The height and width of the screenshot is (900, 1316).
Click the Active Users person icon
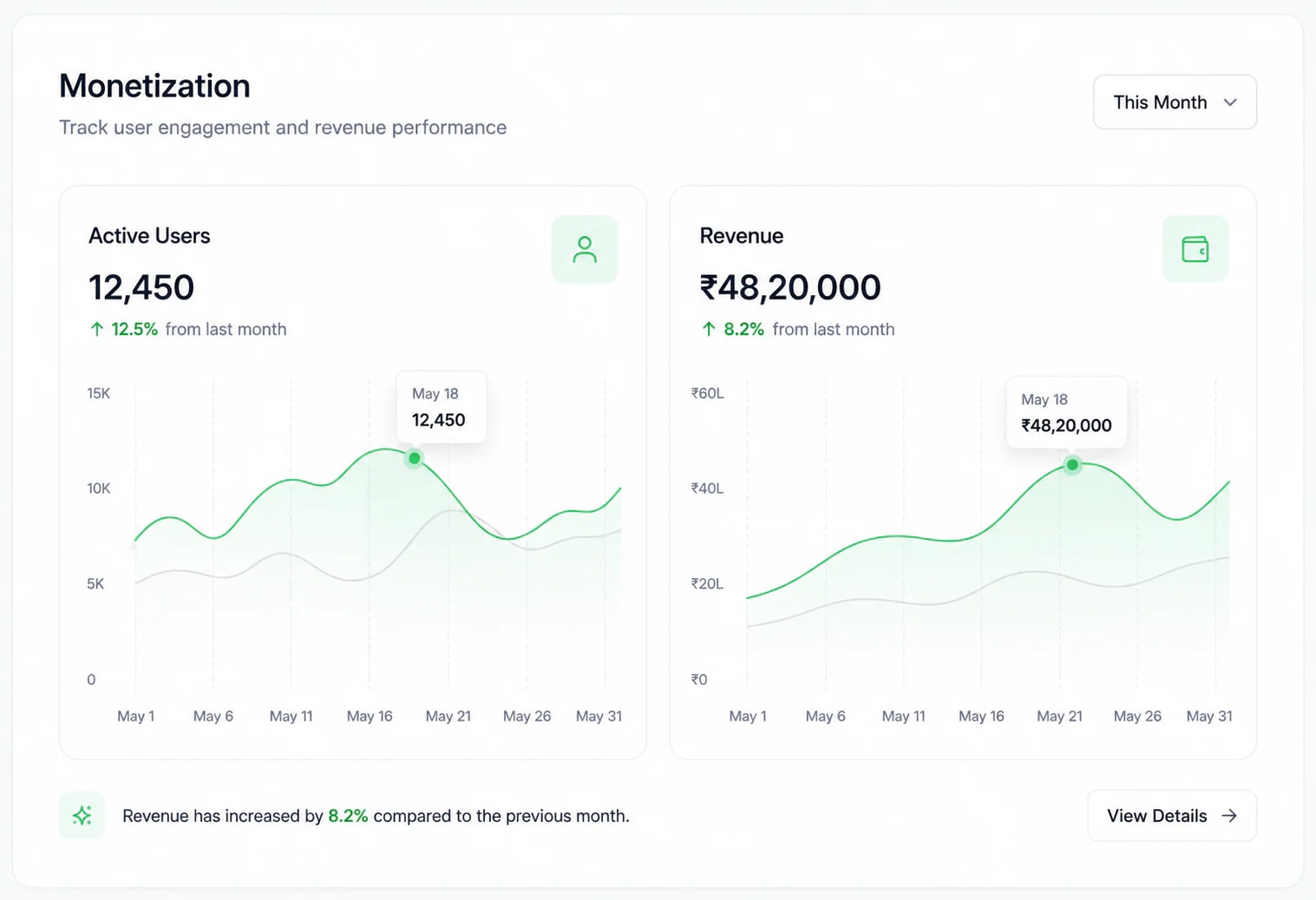(x=585, y=249)
